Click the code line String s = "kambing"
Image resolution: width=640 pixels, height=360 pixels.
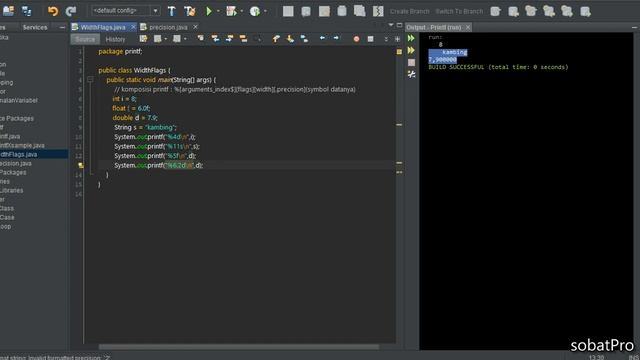tap(145, 127)
